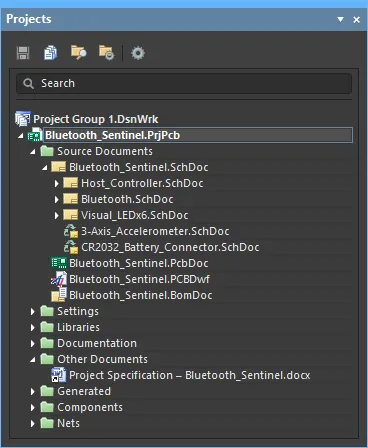
Task: Click the Generated folder icon
Action: [47, 391]
